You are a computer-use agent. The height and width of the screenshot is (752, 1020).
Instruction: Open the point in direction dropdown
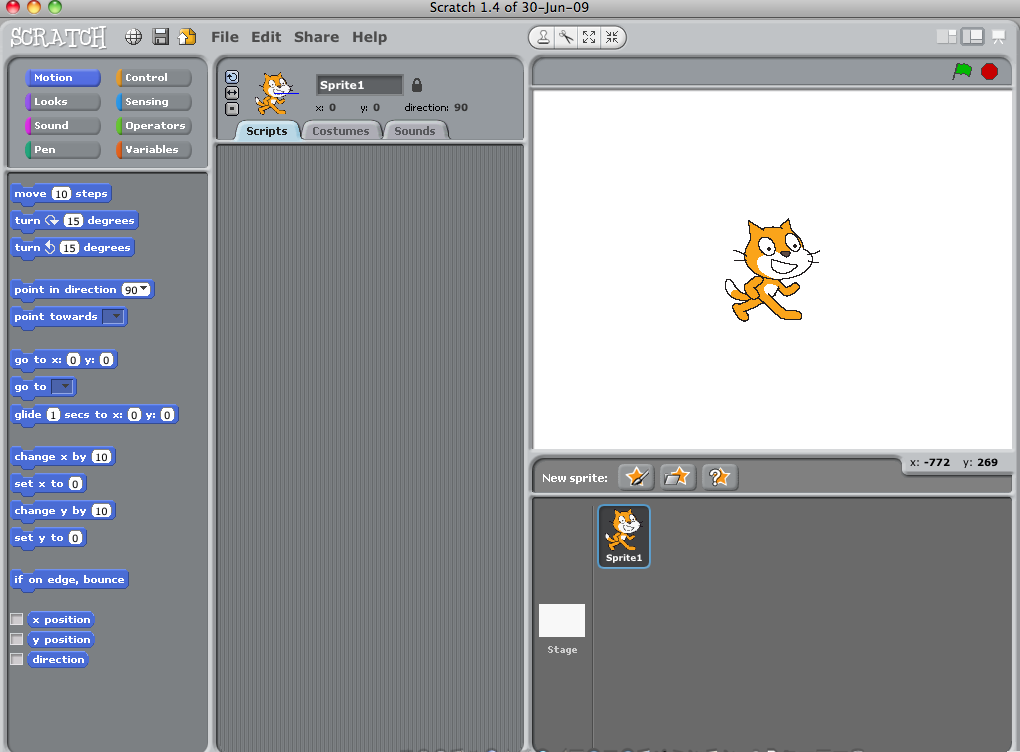point(142,289)
